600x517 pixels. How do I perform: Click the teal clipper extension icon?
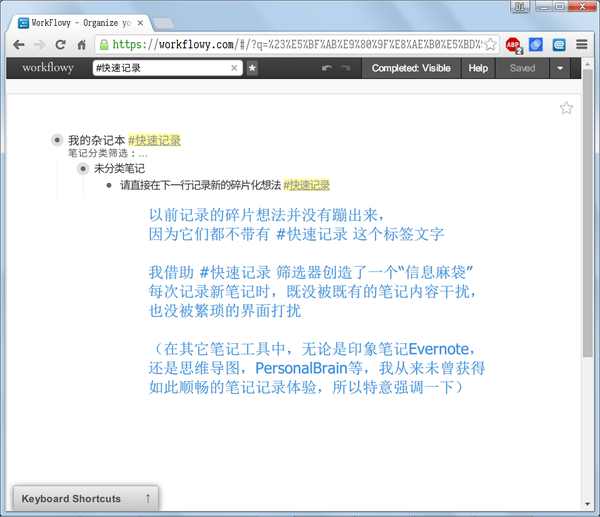point(559,45)
